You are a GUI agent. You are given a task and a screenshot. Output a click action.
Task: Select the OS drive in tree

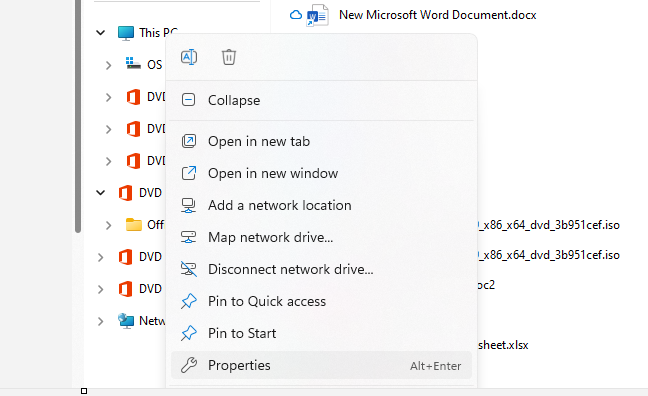click(x=143, y=64)
